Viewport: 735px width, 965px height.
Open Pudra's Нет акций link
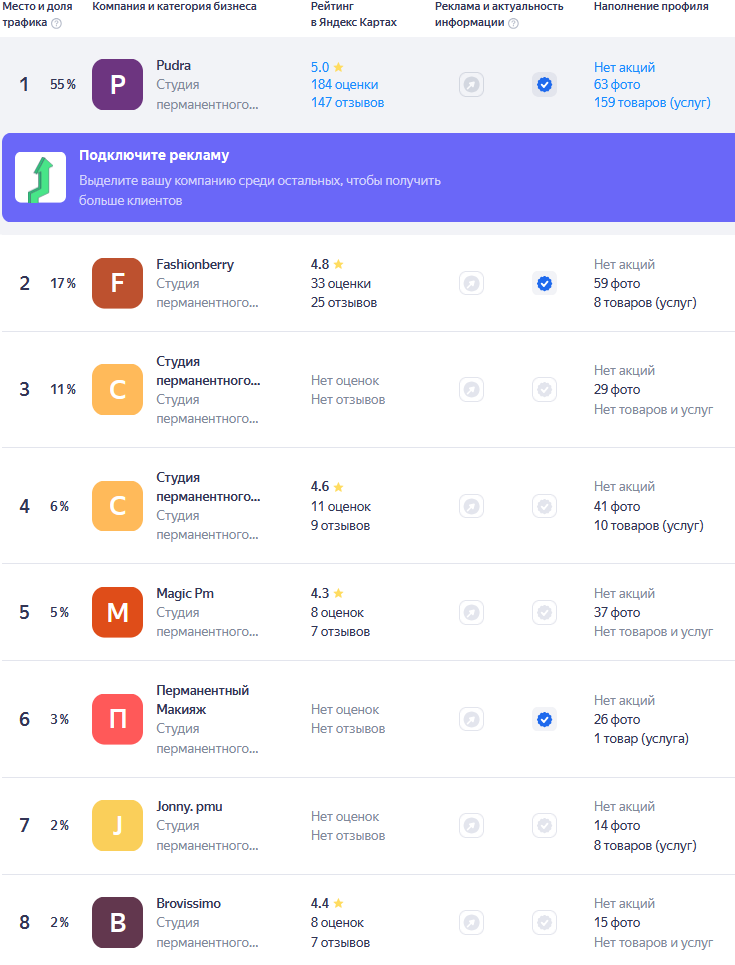click(624, 67)
